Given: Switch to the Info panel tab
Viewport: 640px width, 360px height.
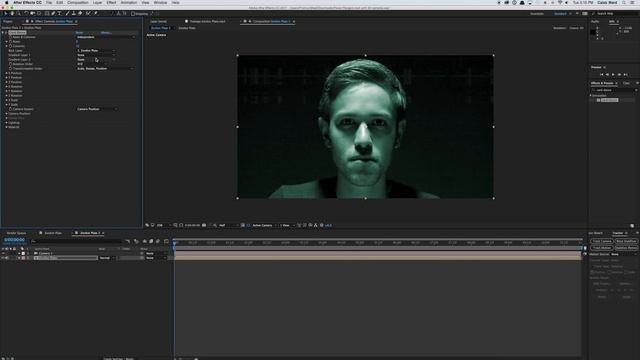Looking at the screenshot, I should point(611,21).
